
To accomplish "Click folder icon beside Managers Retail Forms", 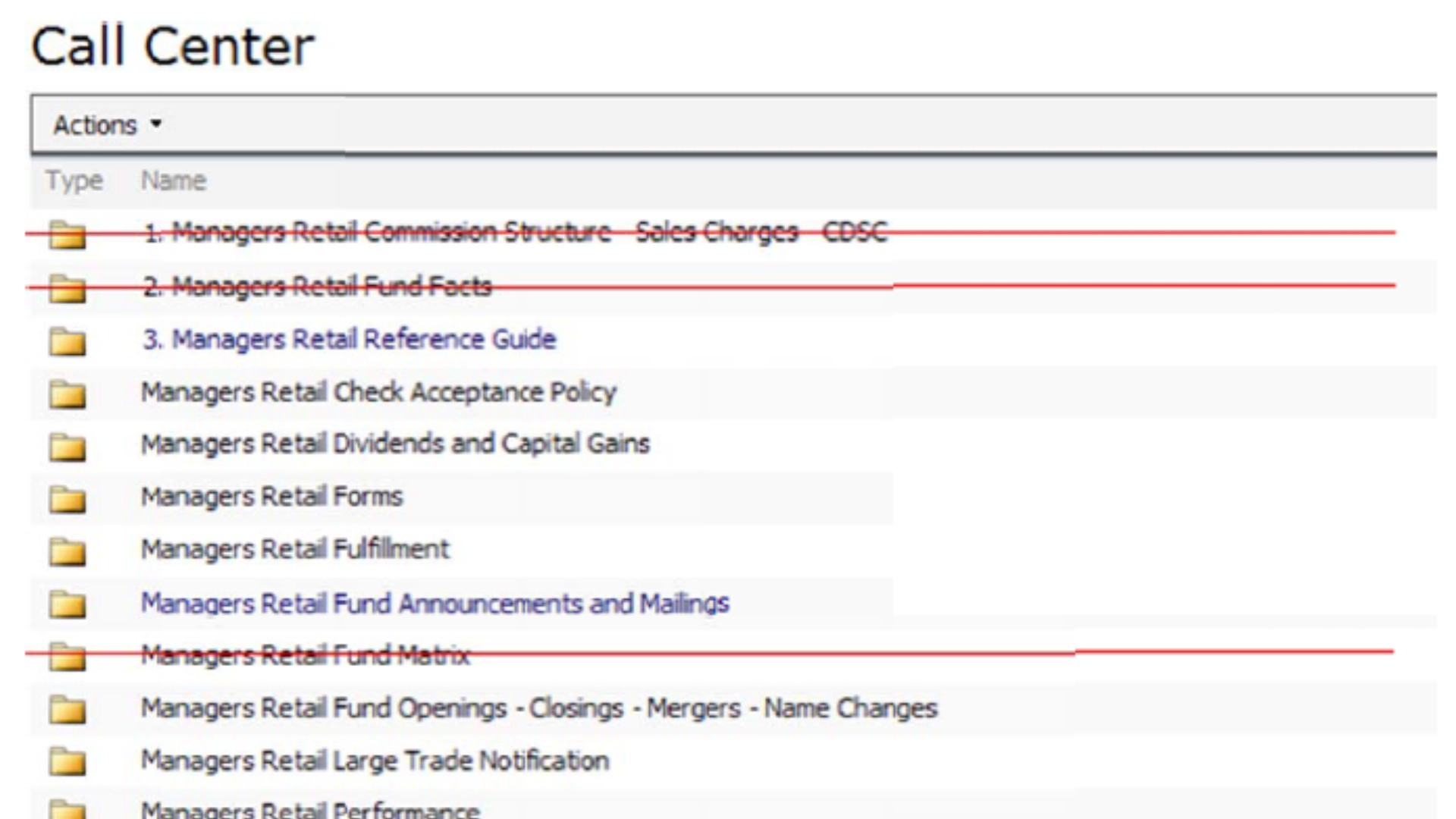I will 67,499.
